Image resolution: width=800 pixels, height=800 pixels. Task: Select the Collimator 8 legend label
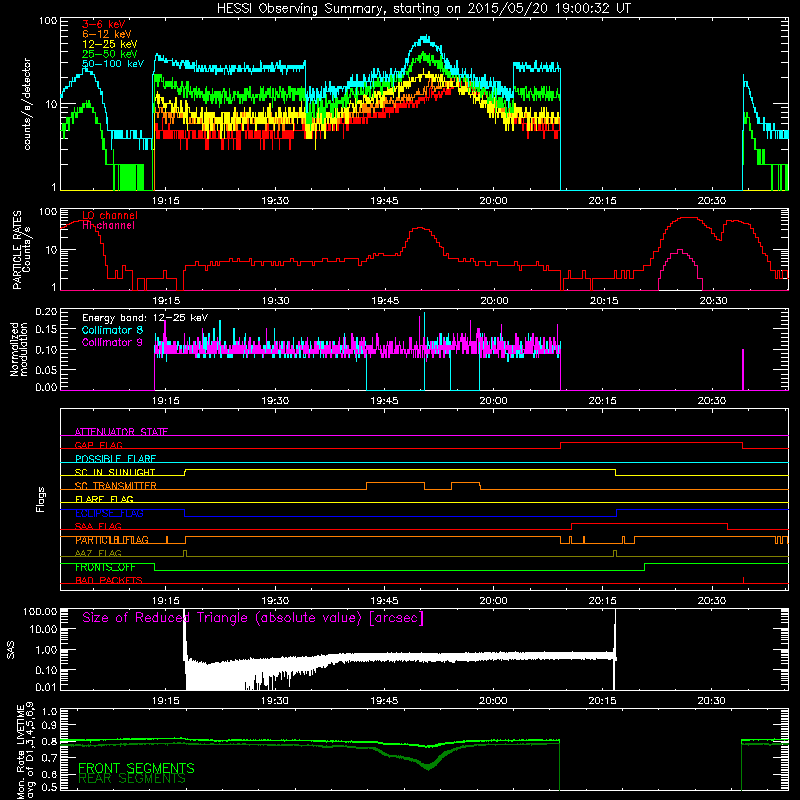tap(112, 330)
